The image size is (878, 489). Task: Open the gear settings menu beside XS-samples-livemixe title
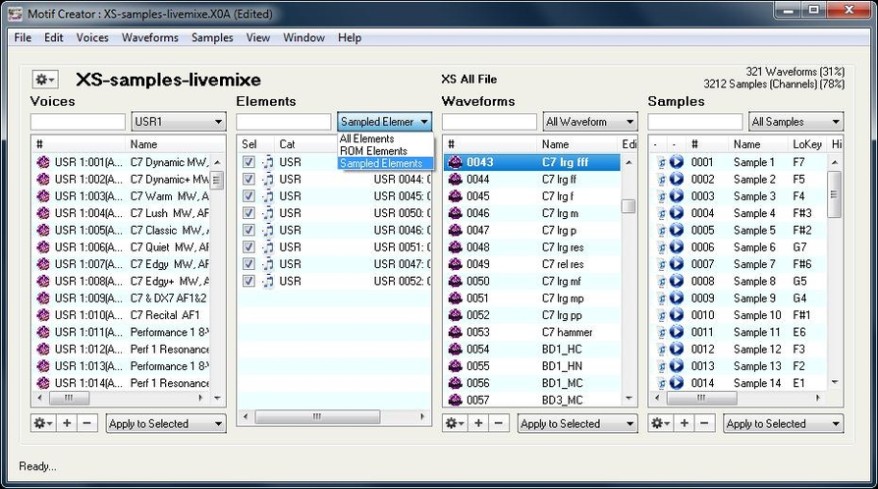44,80
